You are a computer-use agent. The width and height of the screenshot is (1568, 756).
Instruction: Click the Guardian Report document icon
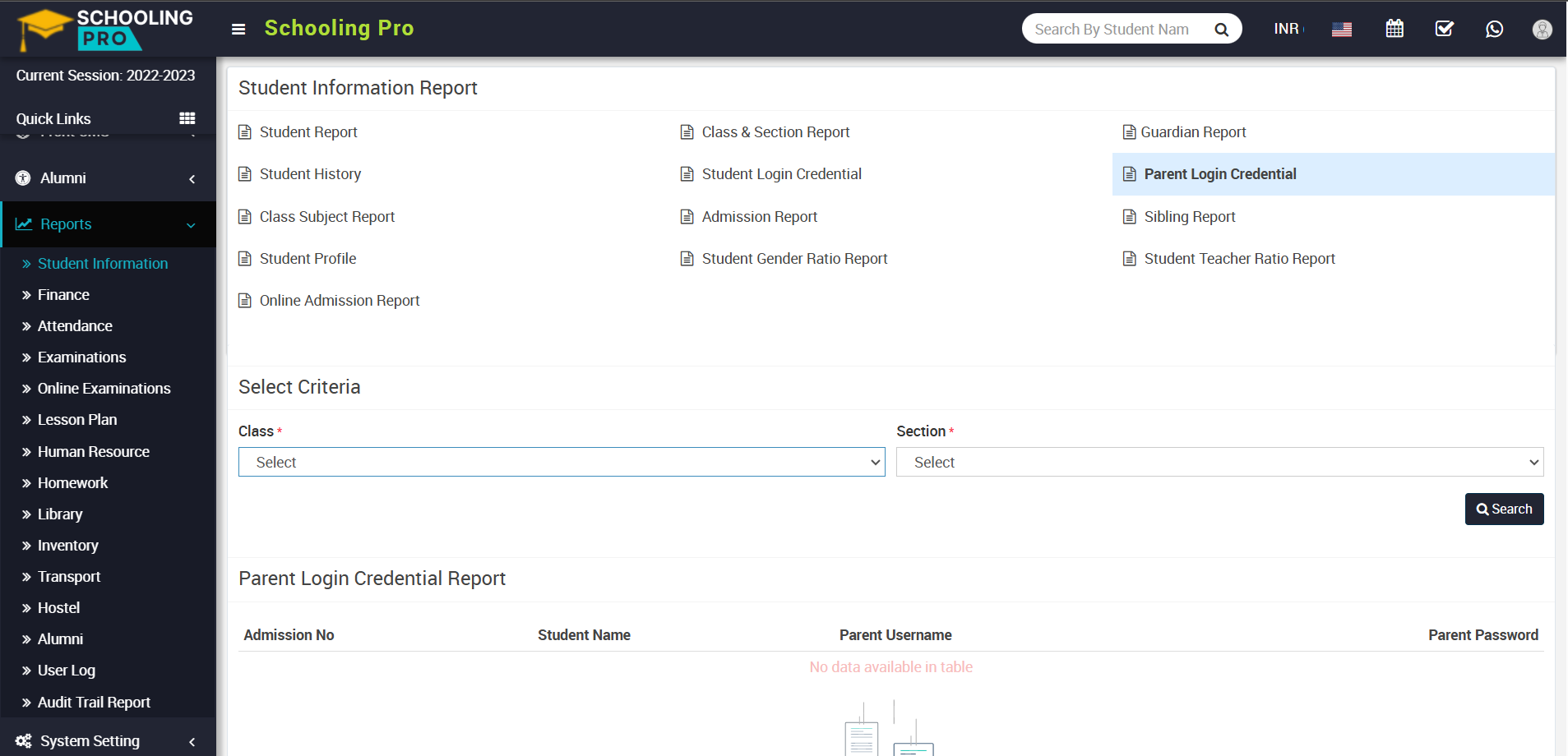point(1129,132)
